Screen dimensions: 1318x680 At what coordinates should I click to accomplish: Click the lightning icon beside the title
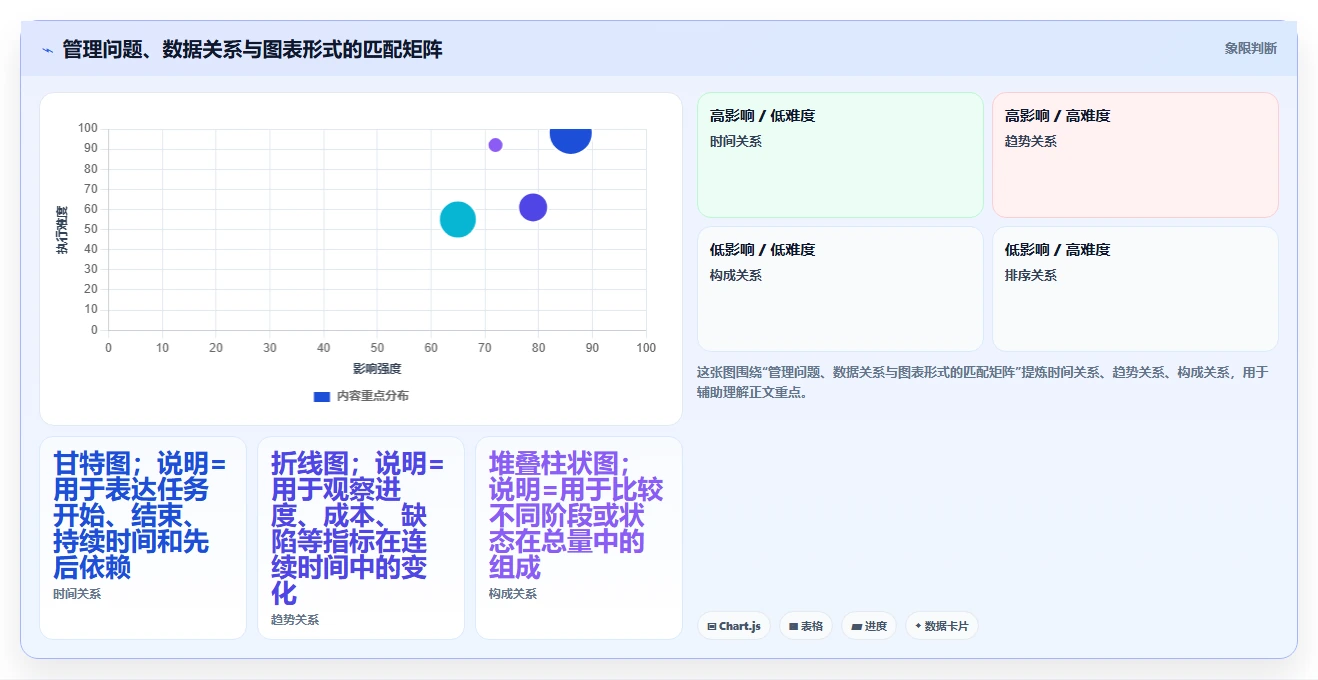47,50
